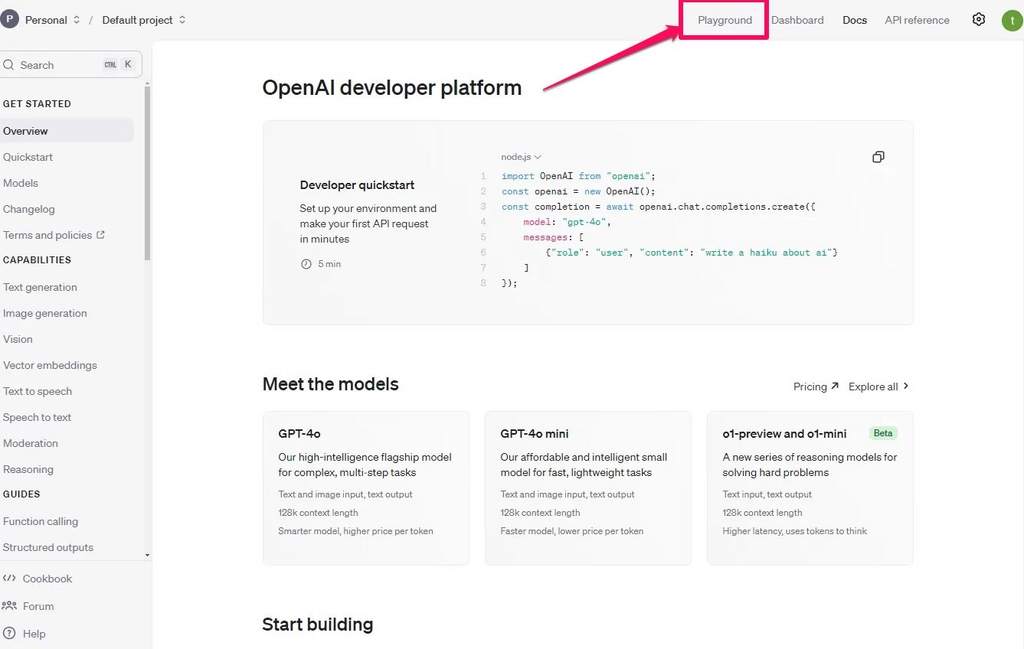Expand the Personal organization switcher
The width and height of the screenshot is (1024, 649).
pyautogui.click(x=76, y=20)
